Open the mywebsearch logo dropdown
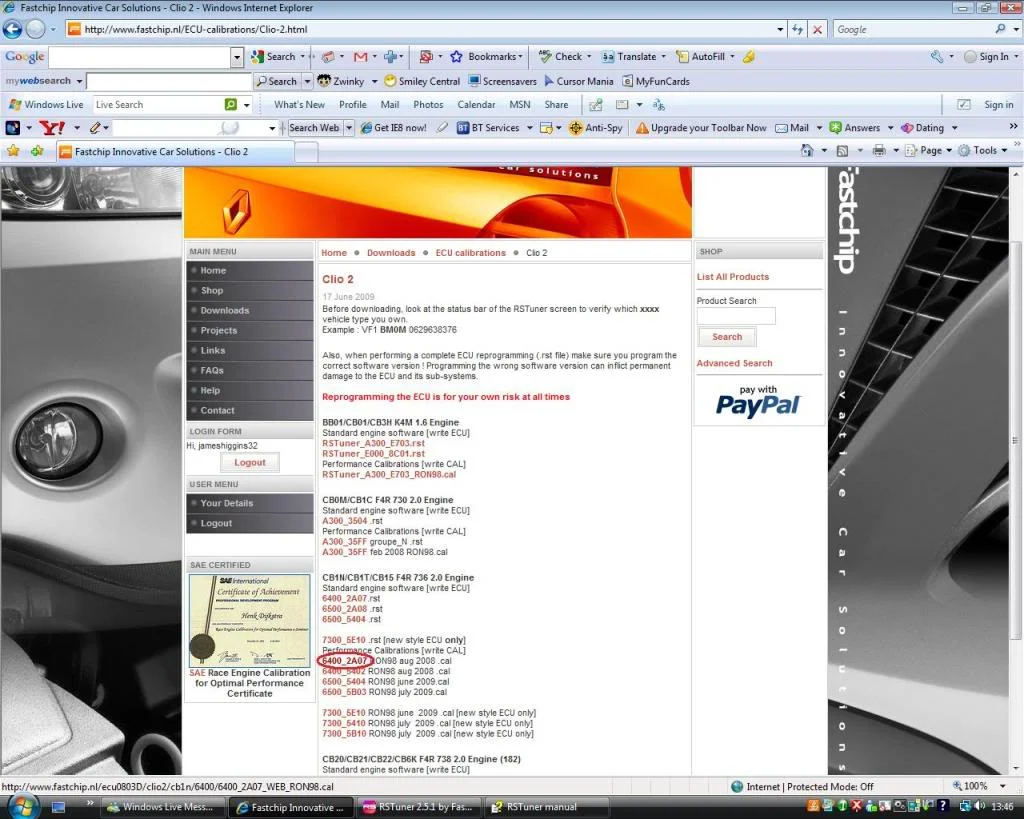Screen dimensions: 1024x819 click(79, 82)
